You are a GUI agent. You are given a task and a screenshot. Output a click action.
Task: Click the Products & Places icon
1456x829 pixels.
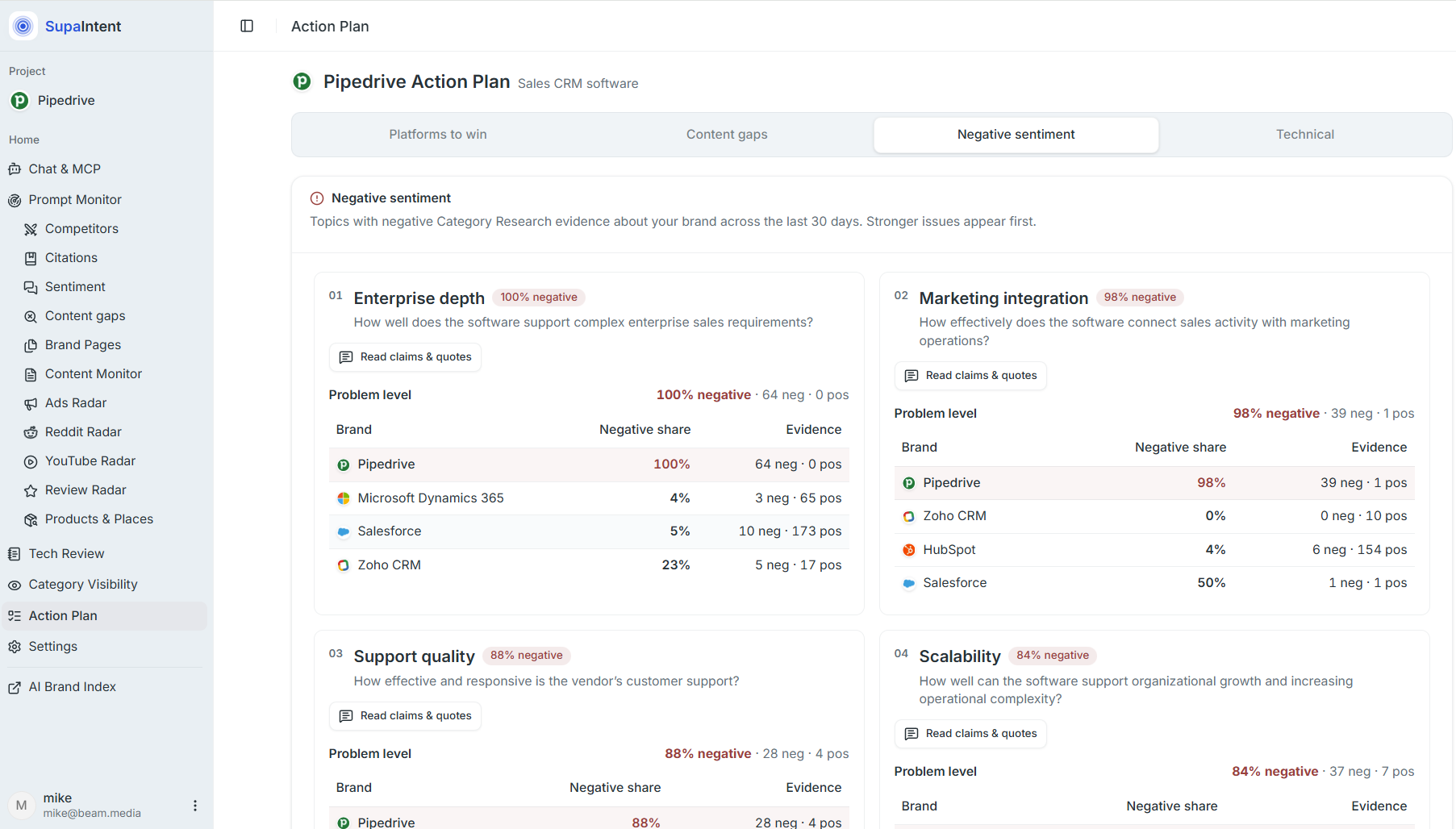31,519
